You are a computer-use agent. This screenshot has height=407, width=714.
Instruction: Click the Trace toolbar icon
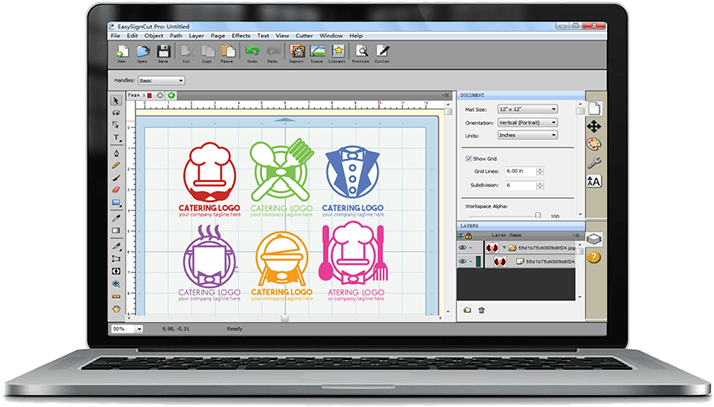click(x=317, y=51)
